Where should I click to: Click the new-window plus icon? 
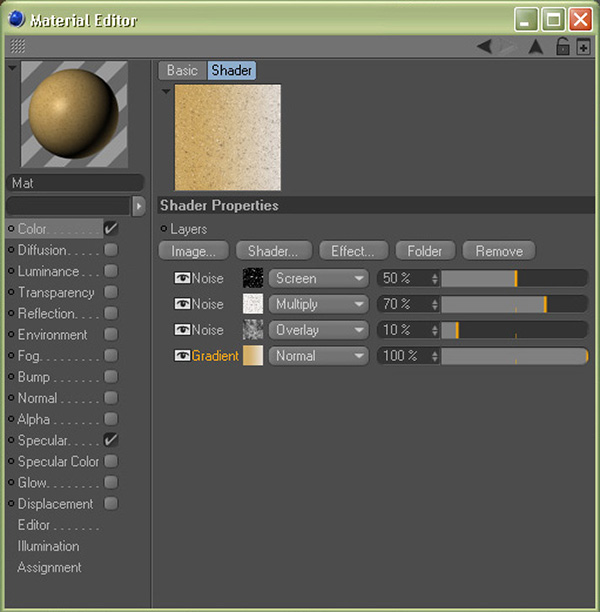tap(583, 47)
